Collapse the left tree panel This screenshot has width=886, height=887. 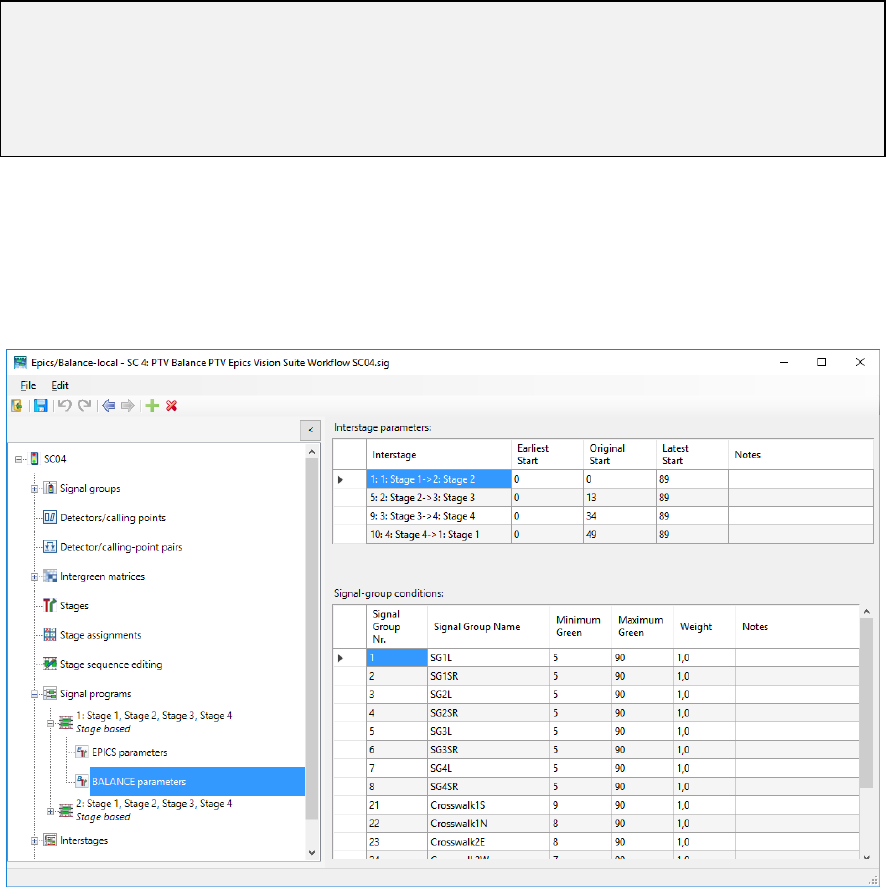click(x=310, y=429)
